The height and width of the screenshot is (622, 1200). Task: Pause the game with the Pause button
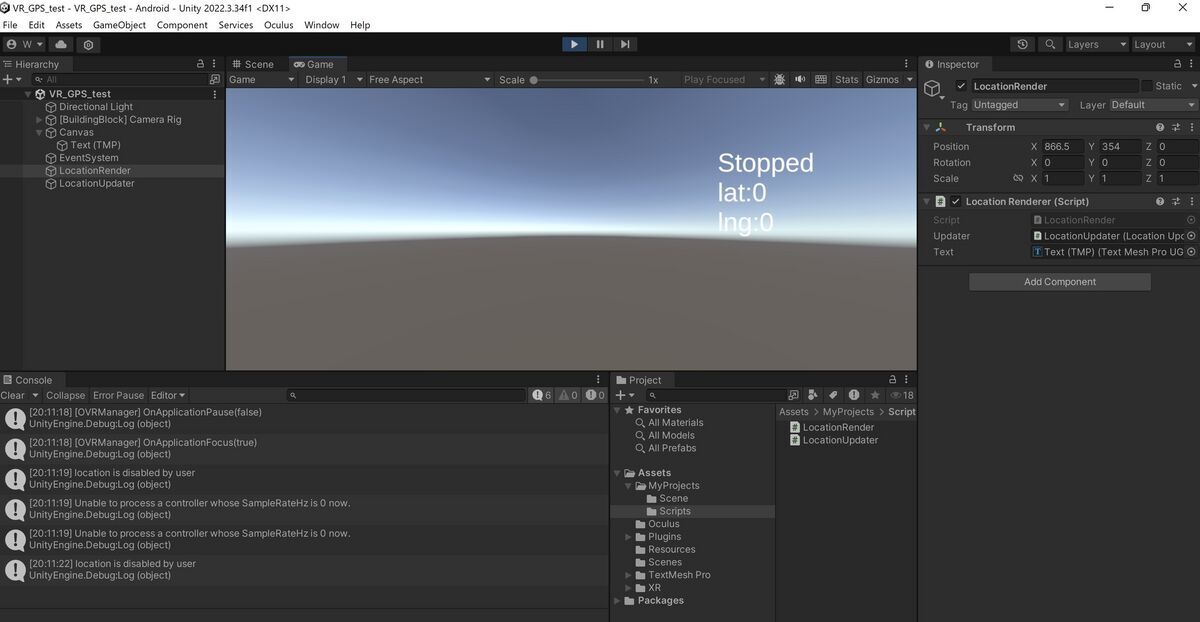tap(600, 44)
